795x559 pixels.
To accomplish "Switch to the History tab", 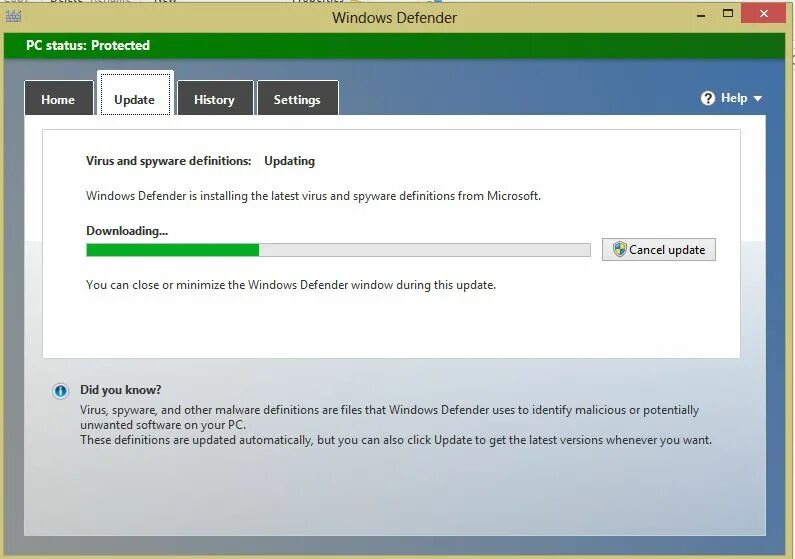I will click(215, 98).
